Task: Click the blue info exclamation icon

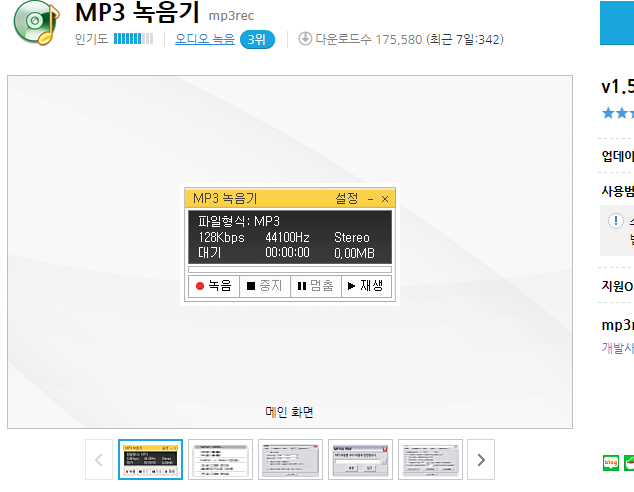Action: coord(616,221)
